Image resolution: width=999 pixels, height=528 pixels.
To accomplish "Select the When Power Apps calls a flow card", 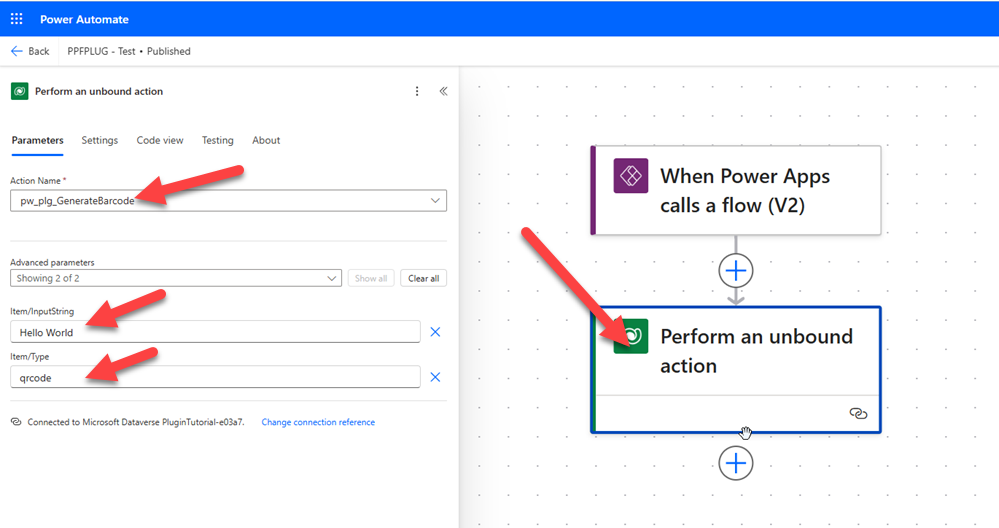I will pyautogui.click(x=736, y=190).
